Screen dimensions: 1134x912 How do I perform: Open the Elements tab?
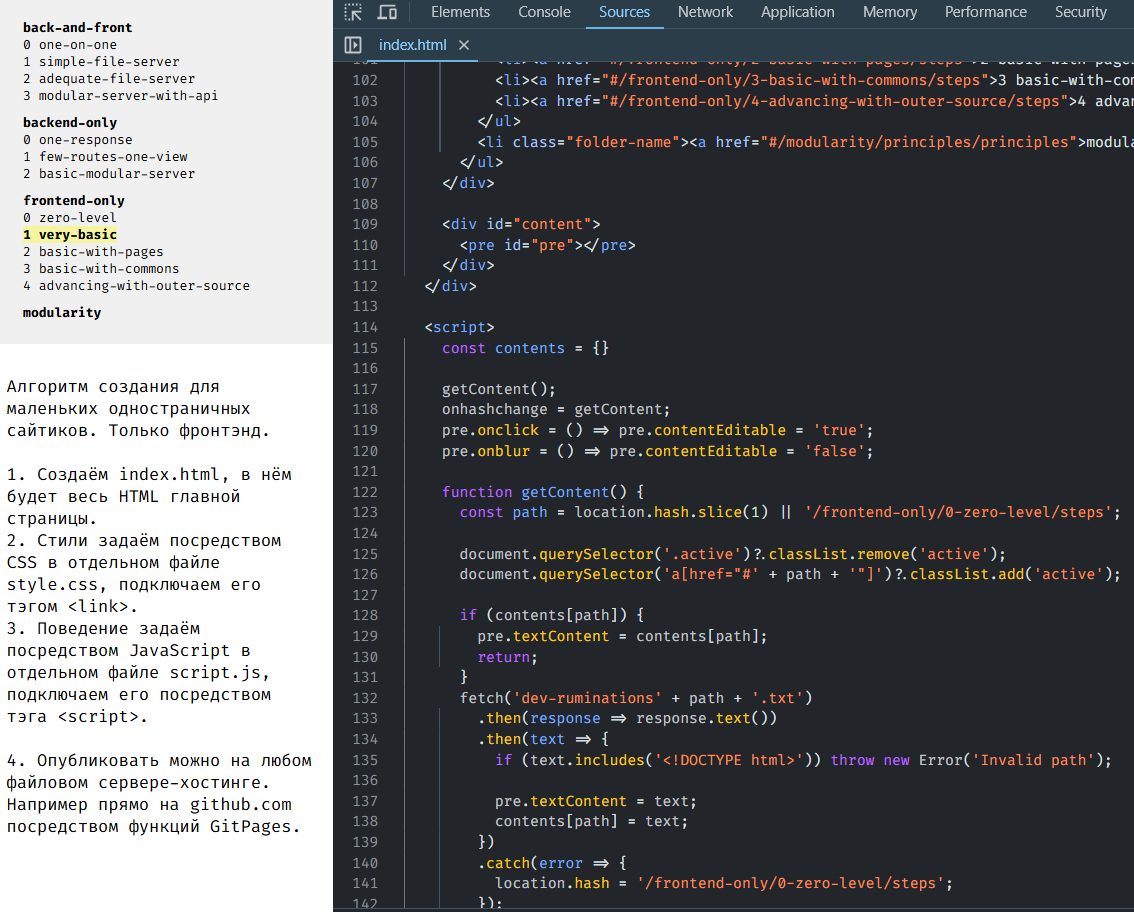pyautogui.click(x=460, y=12)
